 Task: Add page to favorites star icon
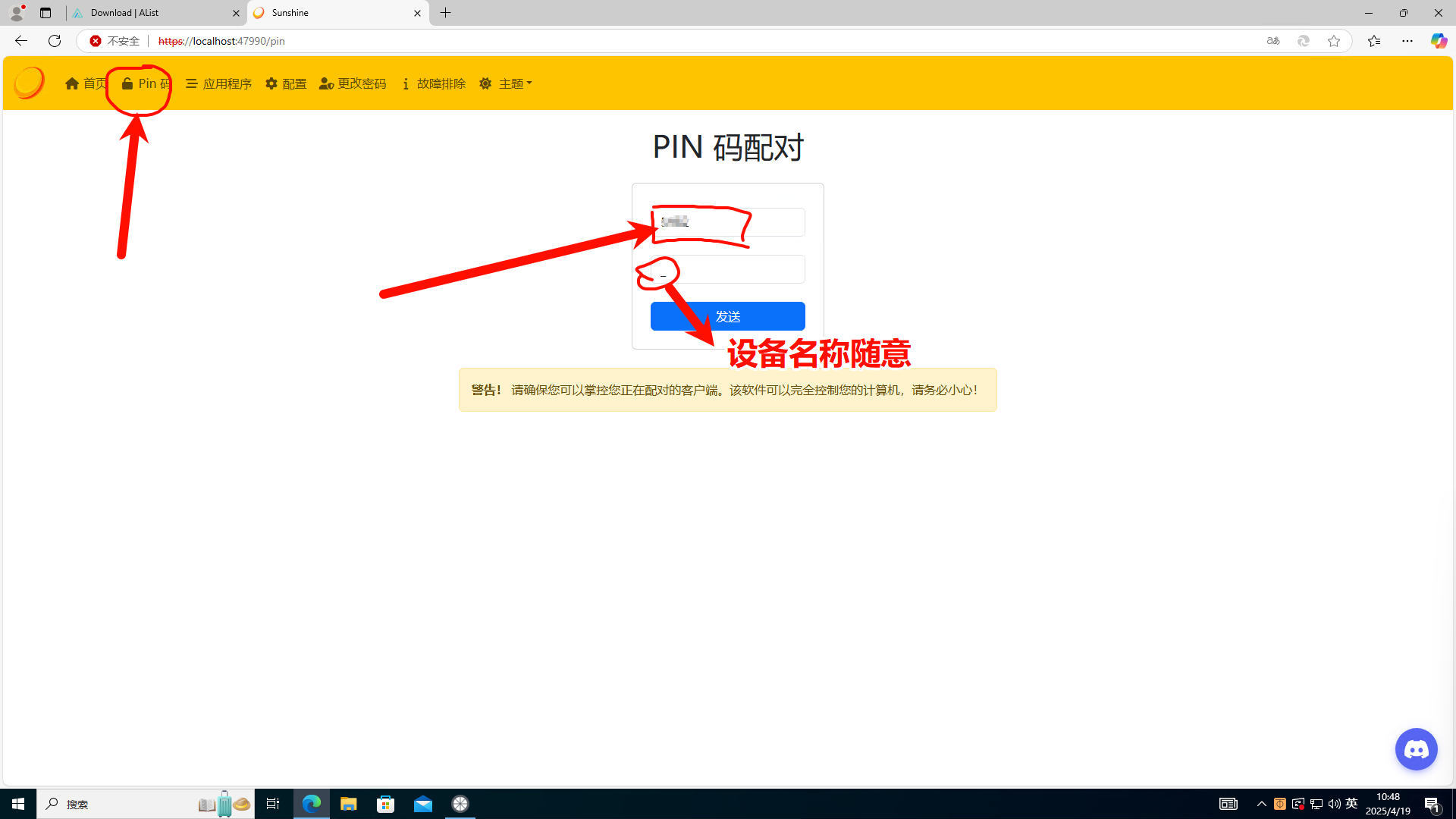coord(1334,41)
